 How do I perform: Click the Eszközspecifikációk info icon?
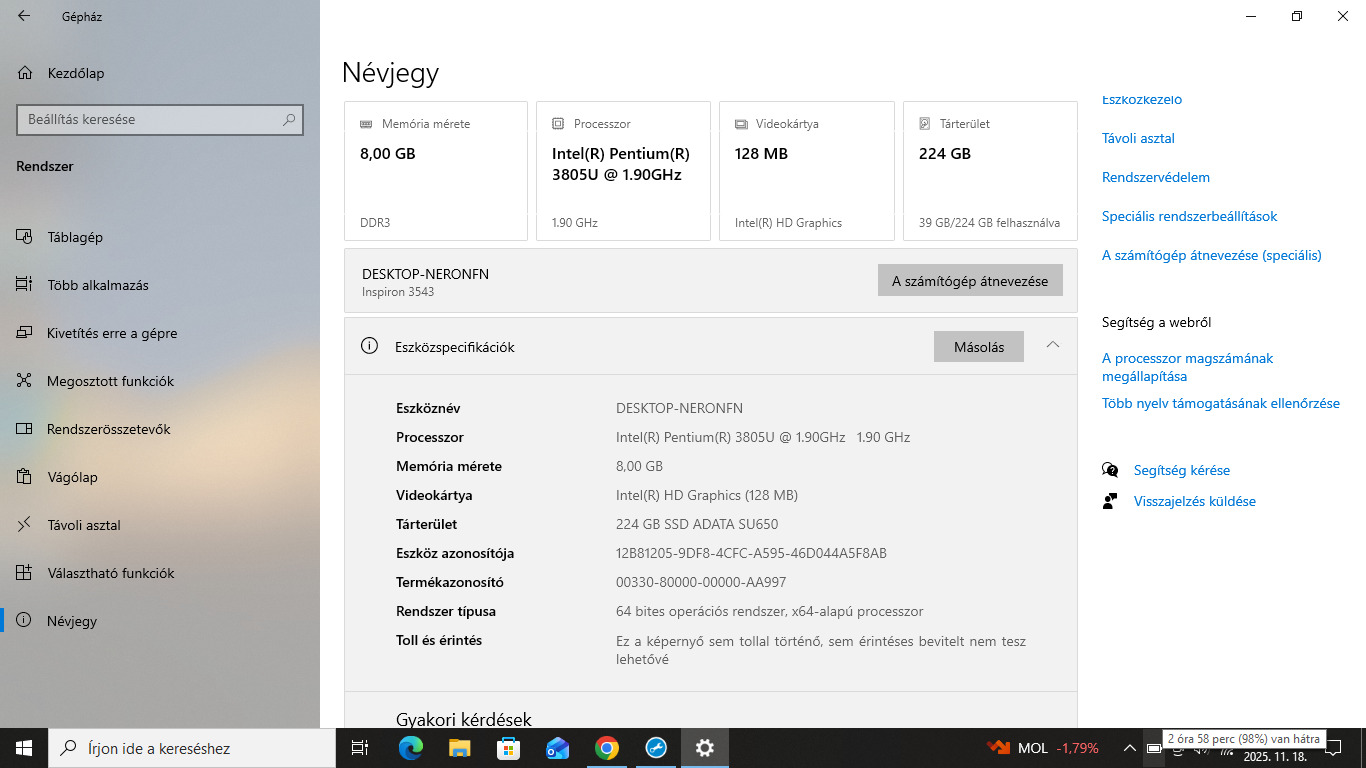tap(370, 346)
